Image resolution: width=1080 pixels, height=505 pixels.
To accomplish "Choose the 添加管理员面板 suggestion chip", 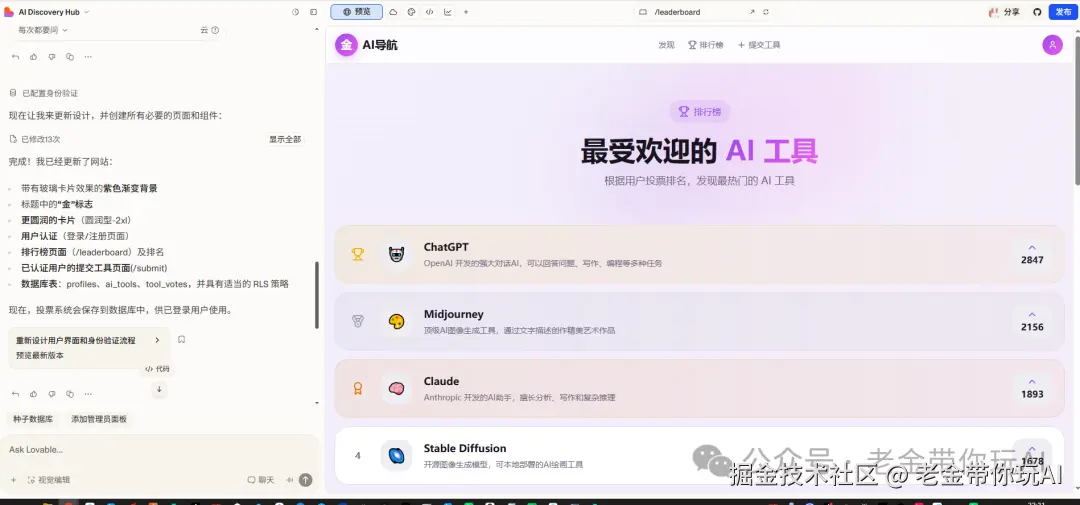I will (98, 419).
